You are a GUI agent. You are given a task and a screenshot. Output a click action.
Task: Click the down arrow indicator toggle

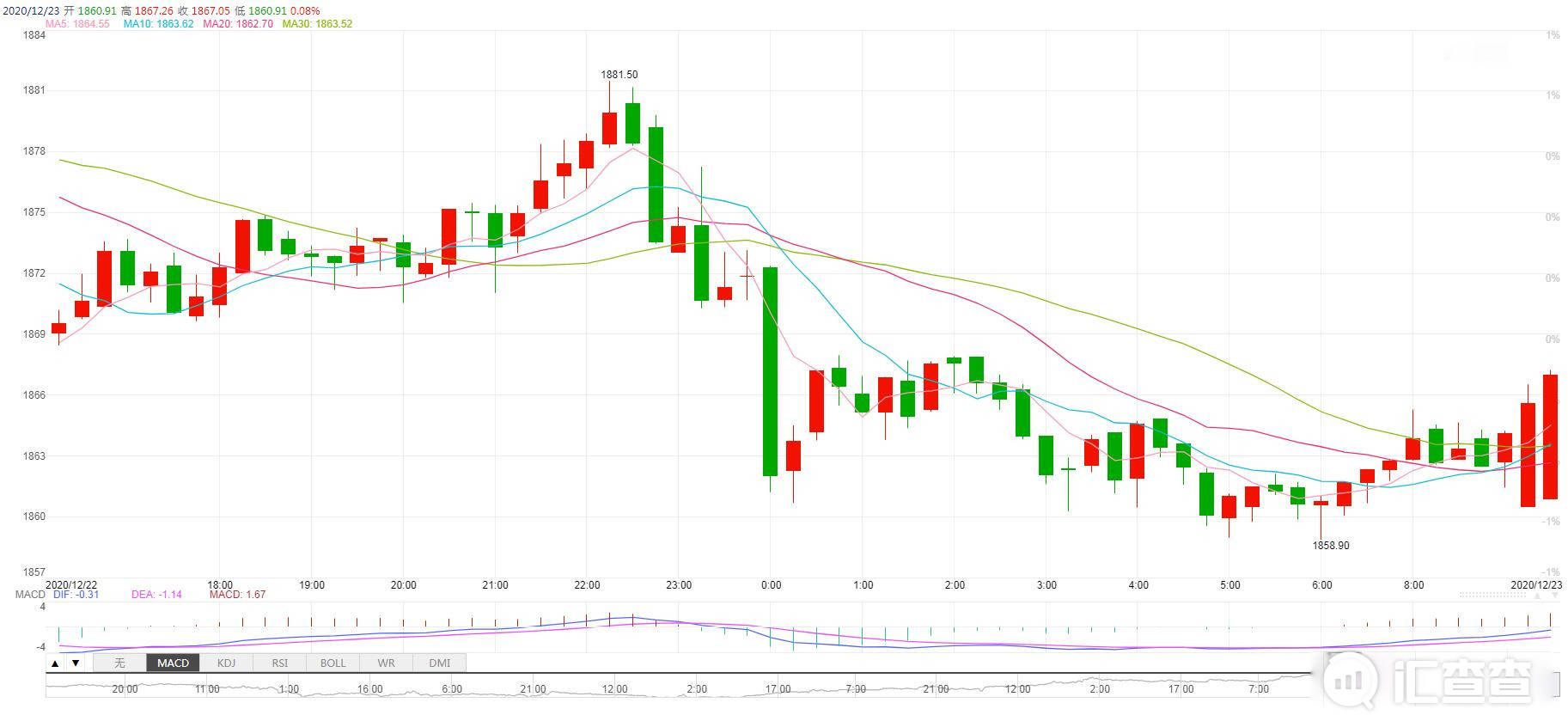pos(76,663)
